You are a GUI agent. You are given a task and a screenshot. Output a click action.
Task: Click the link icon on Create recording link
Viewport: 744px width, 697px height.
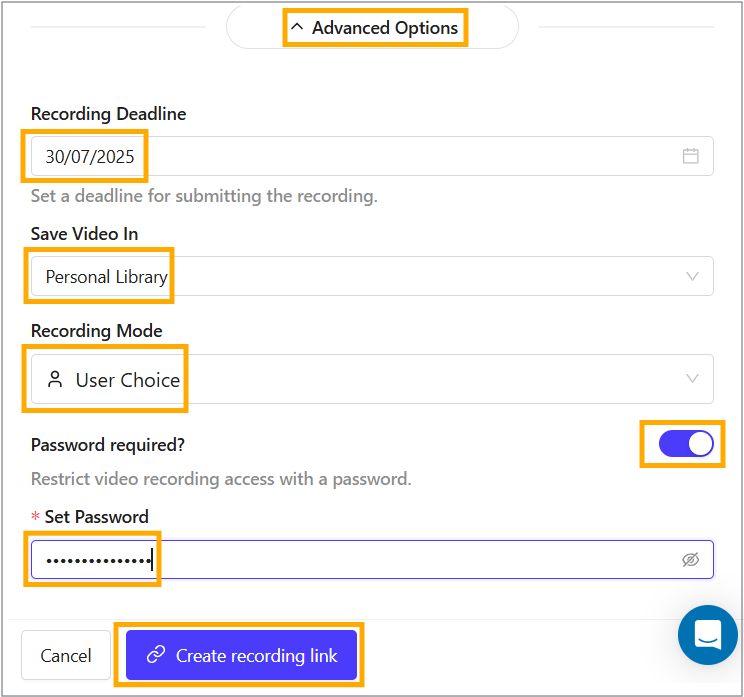(155, 656)
